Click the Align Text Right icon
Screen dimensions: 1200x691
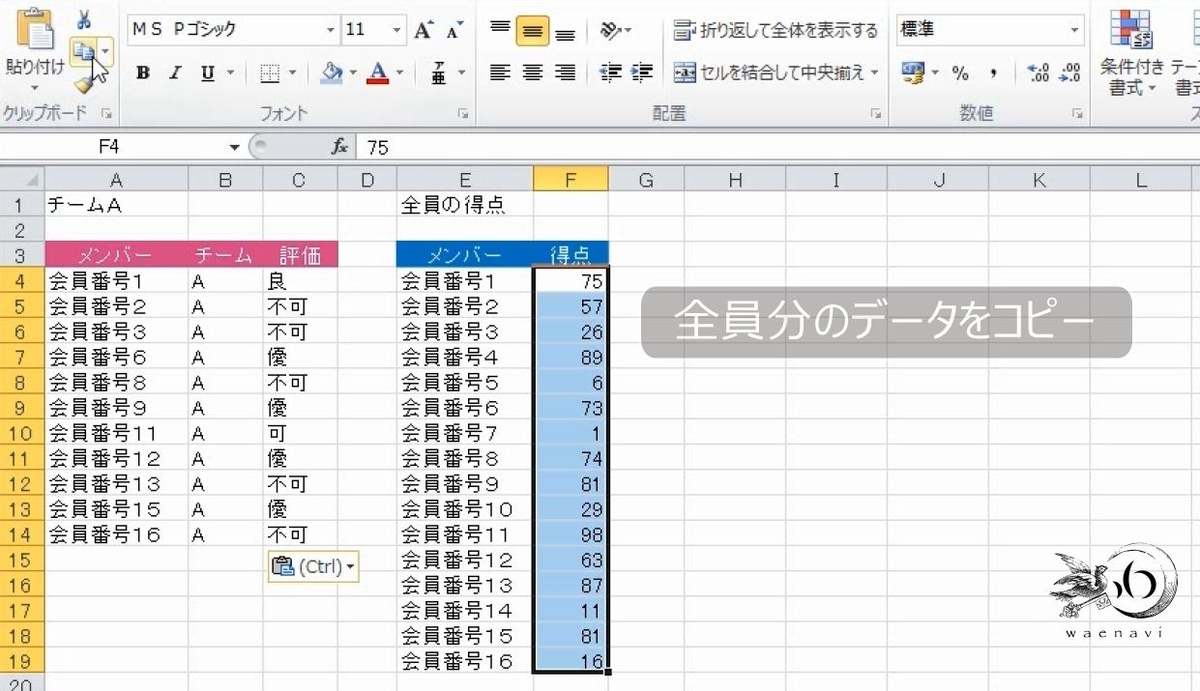565,73
